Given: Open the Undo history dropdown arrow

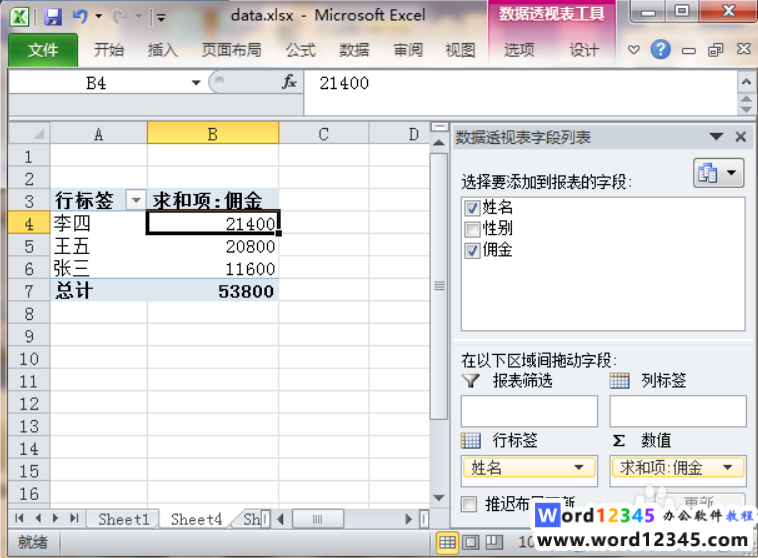Looking at the screenshot, I should pyautogui.click(x=99, y=16).
